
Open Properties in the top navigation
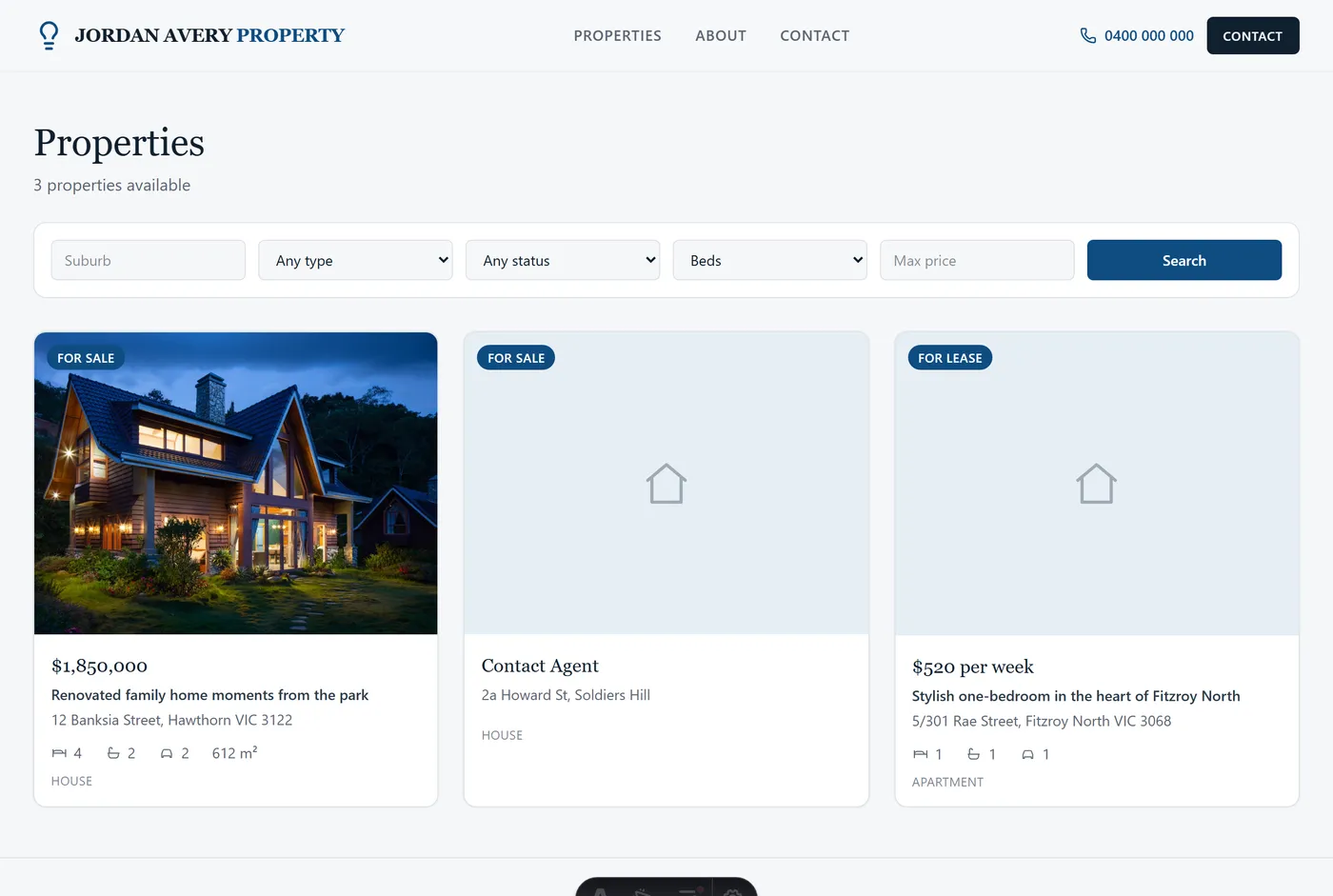click(x=617, y=35)
